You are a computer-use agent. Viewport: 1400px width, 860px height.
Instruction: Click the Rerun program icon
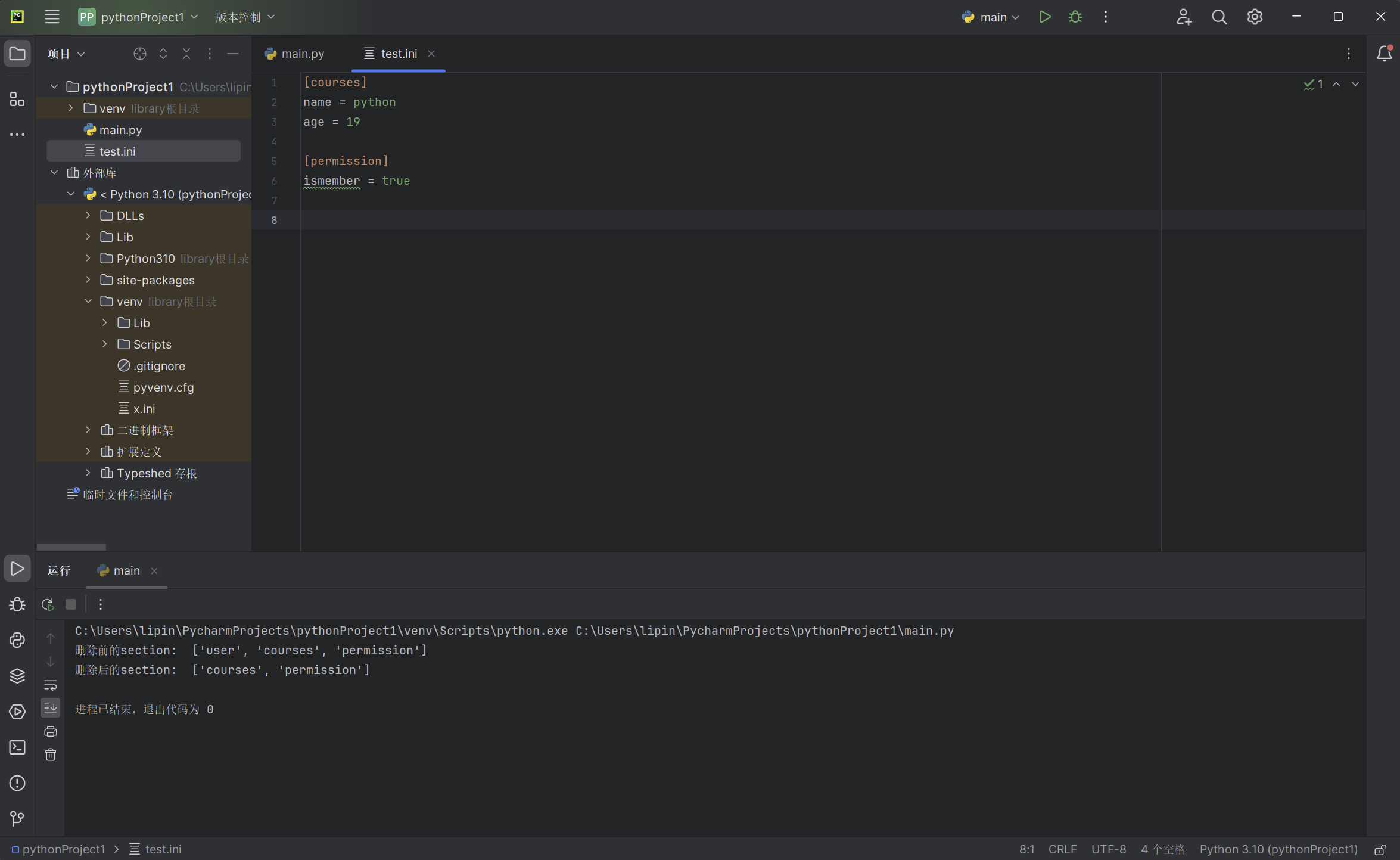47,604
